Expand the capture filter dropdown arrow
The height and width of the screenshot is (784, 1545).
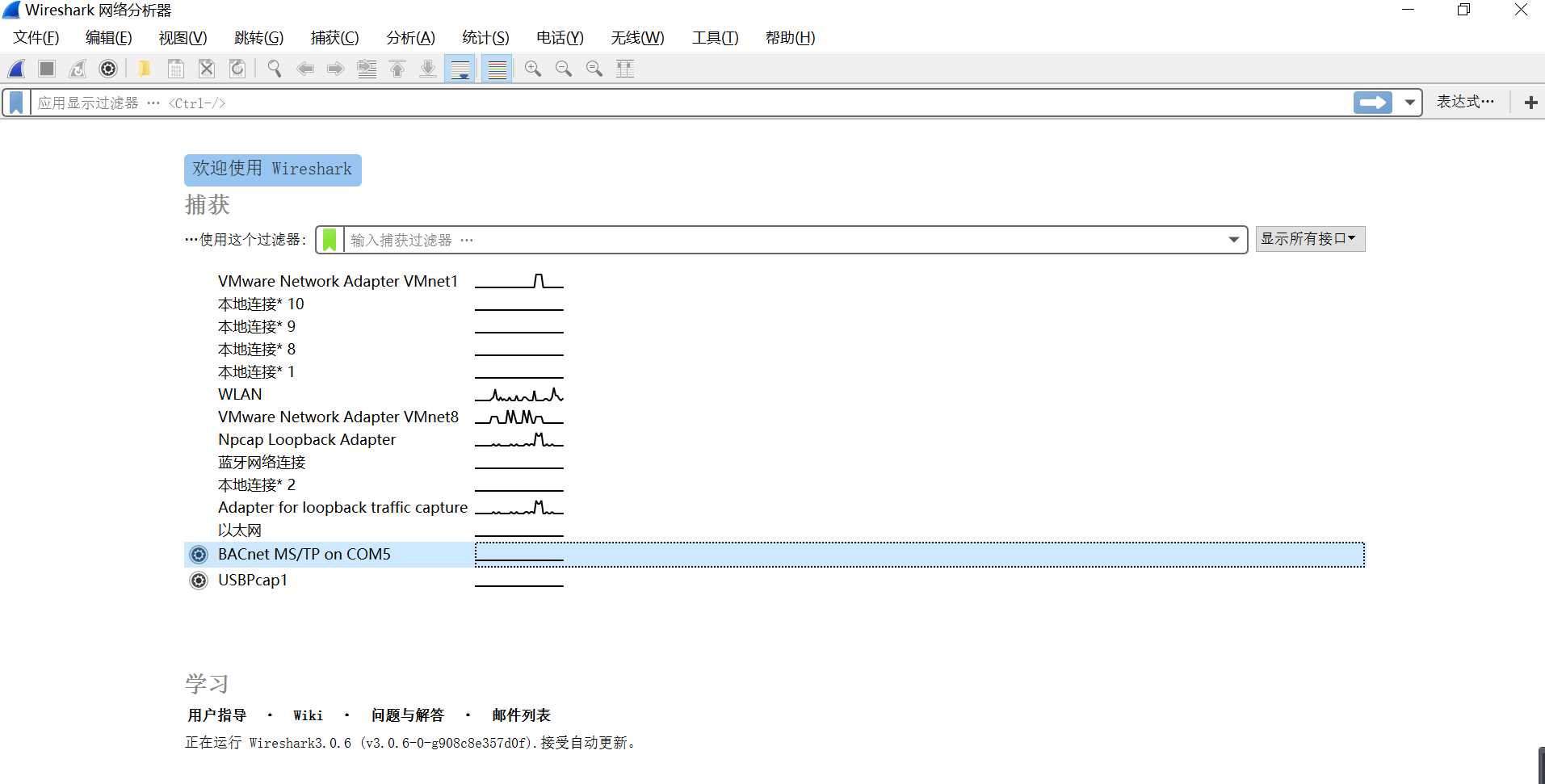[x=1234, y=240]
